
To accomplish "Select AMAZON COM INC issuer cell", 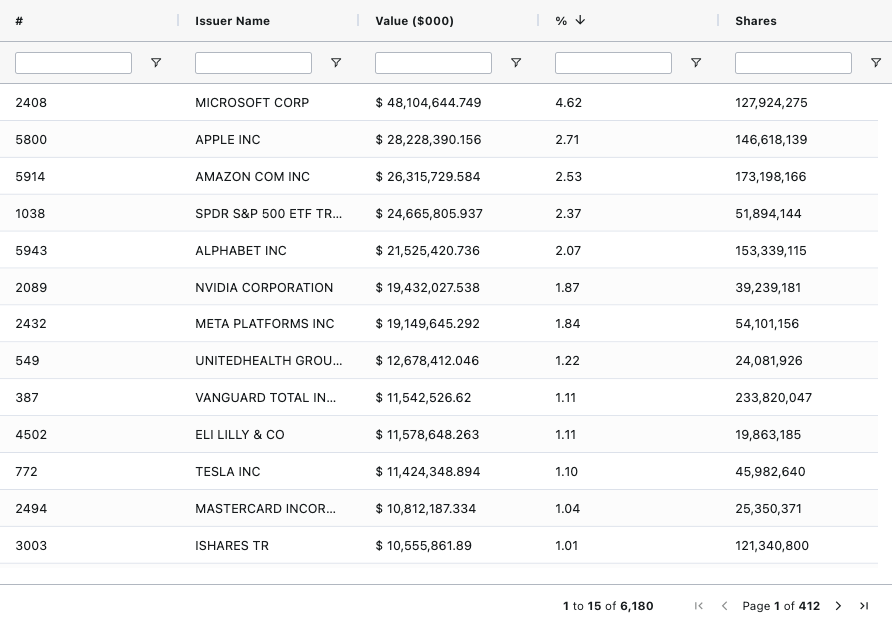I will click(x=253, y=176).
